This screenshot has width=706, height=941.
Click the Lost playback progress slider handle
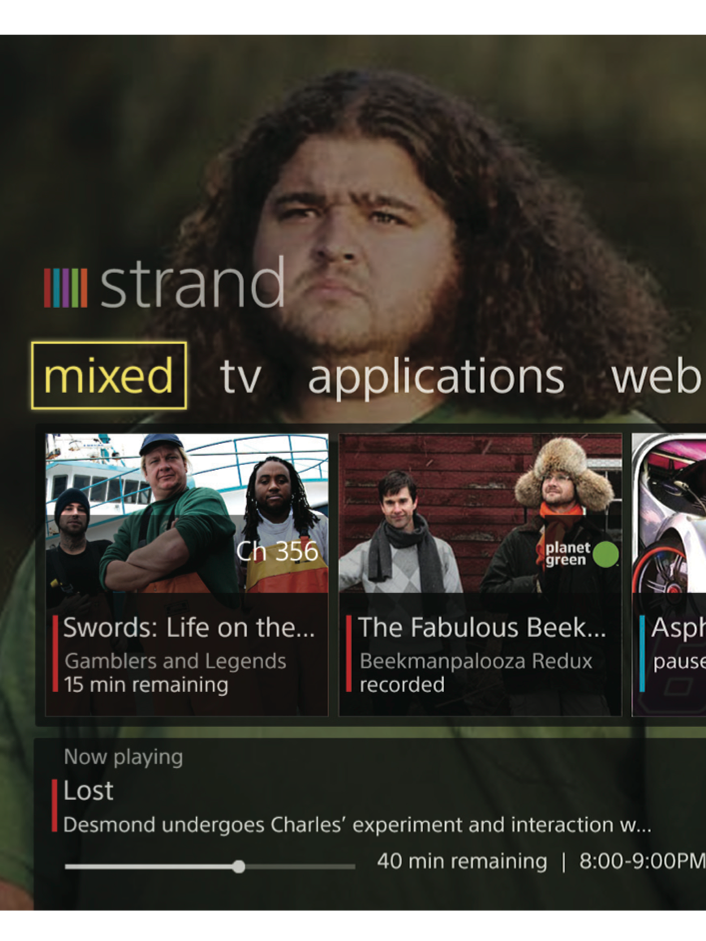(239, 867)
